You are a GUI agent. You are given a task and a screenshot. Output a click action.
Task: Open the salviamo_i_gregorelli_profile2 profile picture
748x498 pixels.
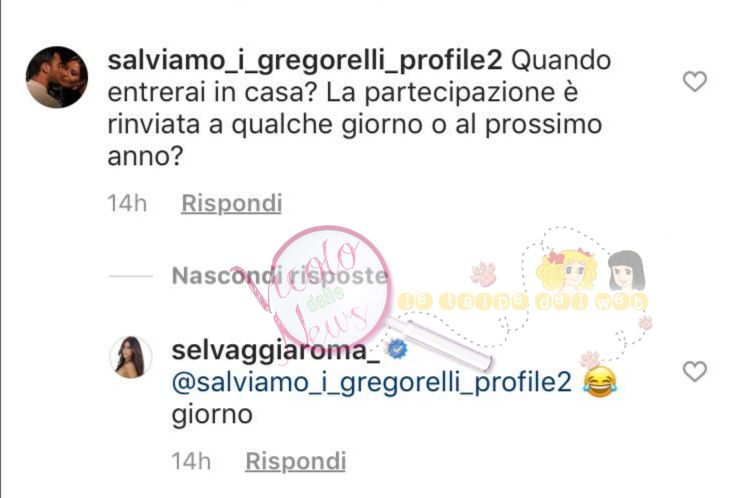[57, 77]
